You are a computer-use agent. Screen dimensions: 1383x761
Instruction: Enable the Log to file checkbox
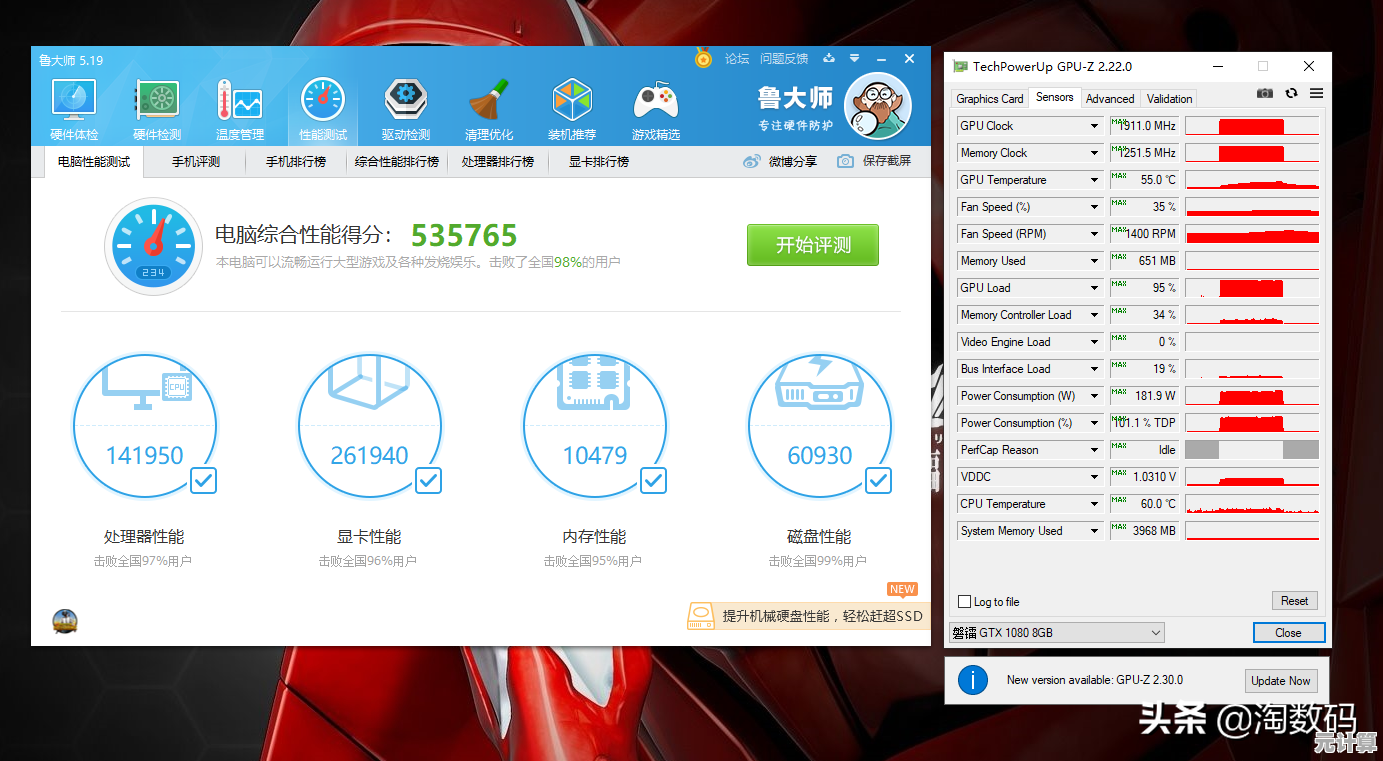(965, 602)
